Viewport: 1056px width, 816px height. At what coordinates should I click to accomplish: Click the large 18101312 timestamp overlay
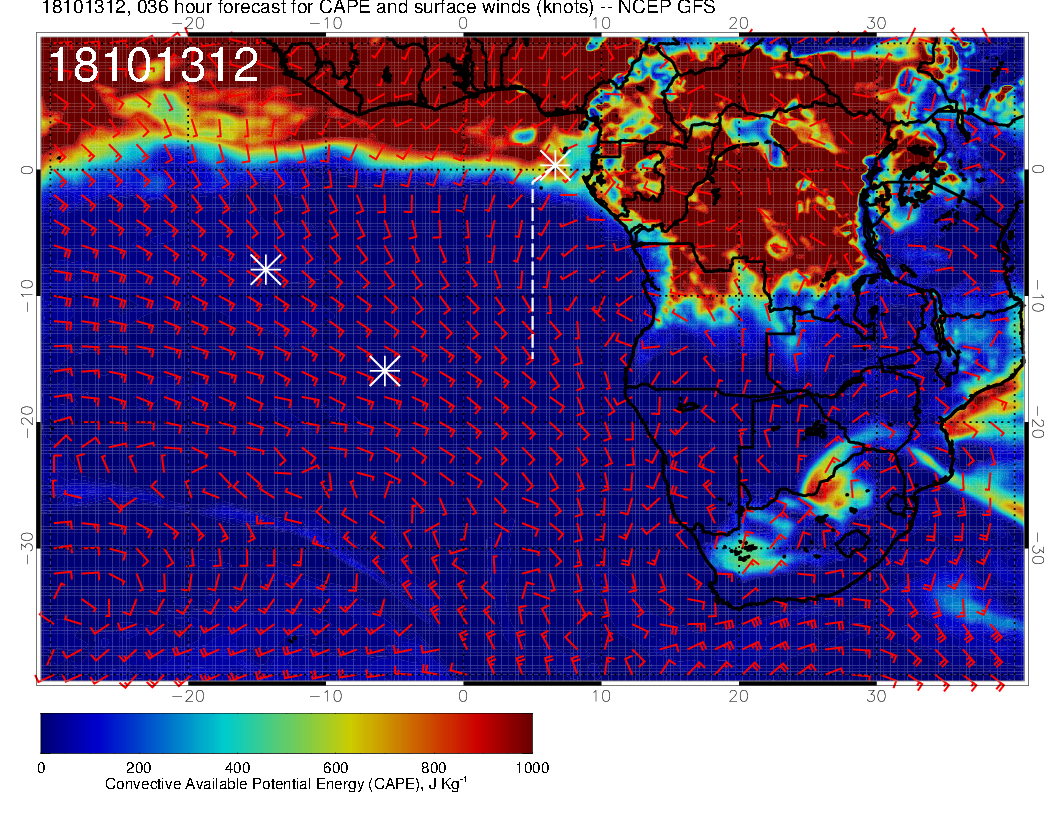coord(153,66)
